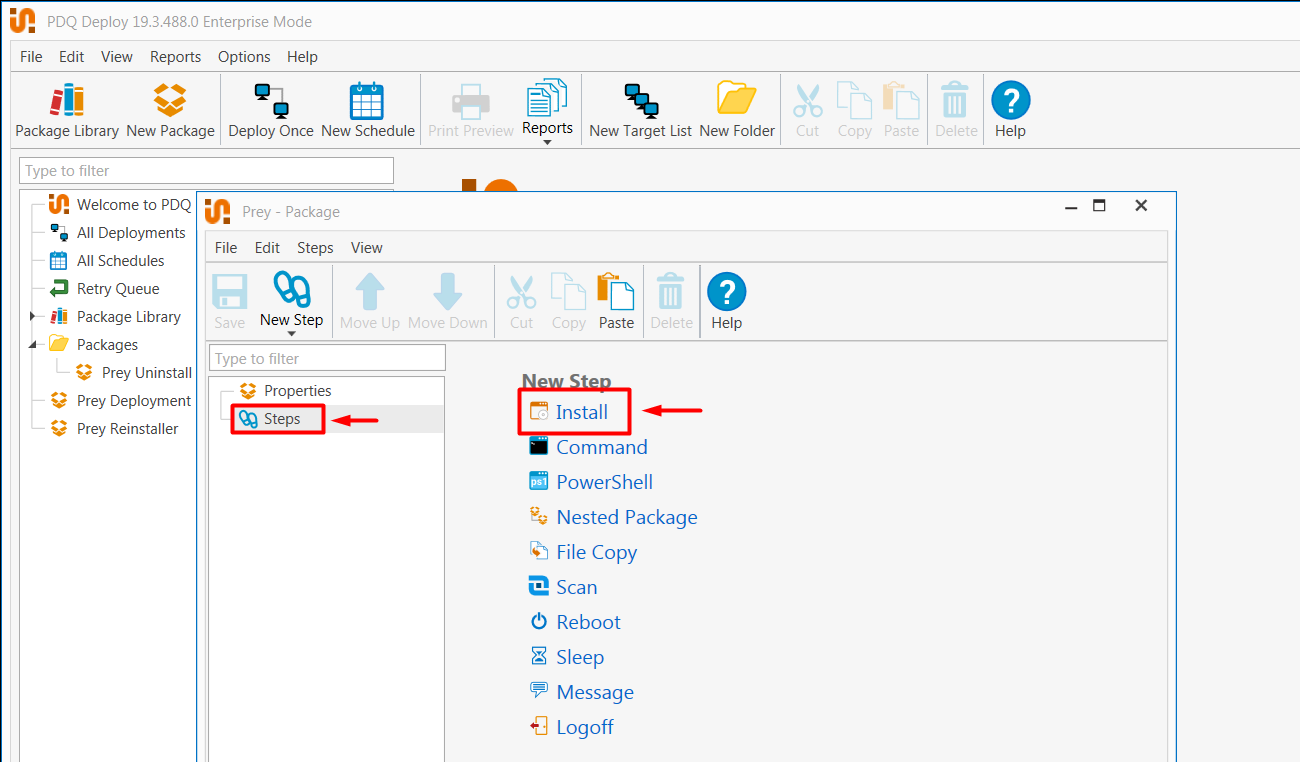Click the New Folder toolbar icon
This screenshot has width=1300, height=762.
(x=737, y=110)
